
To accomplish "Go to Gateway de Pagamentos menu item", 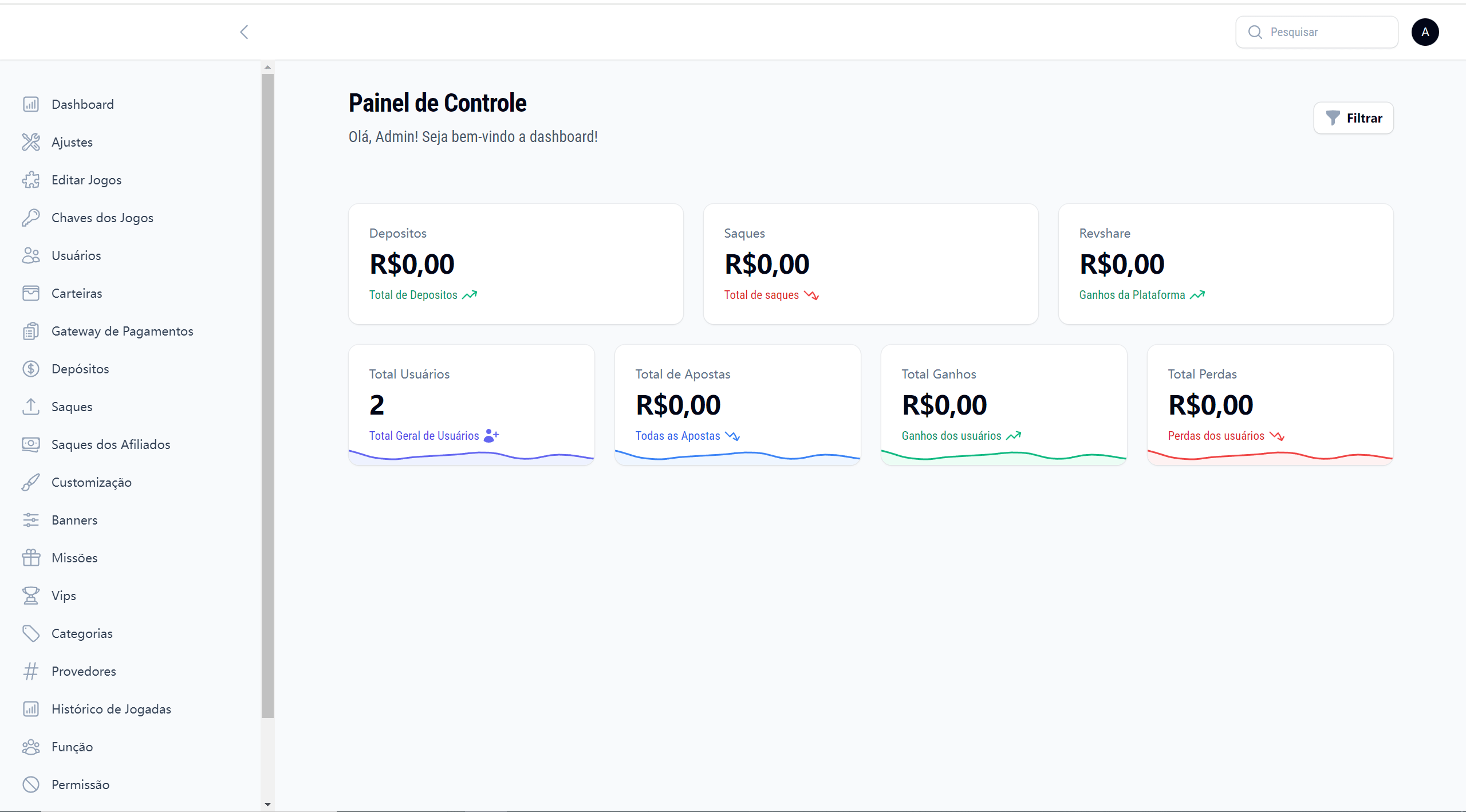I will coord(122,331).
